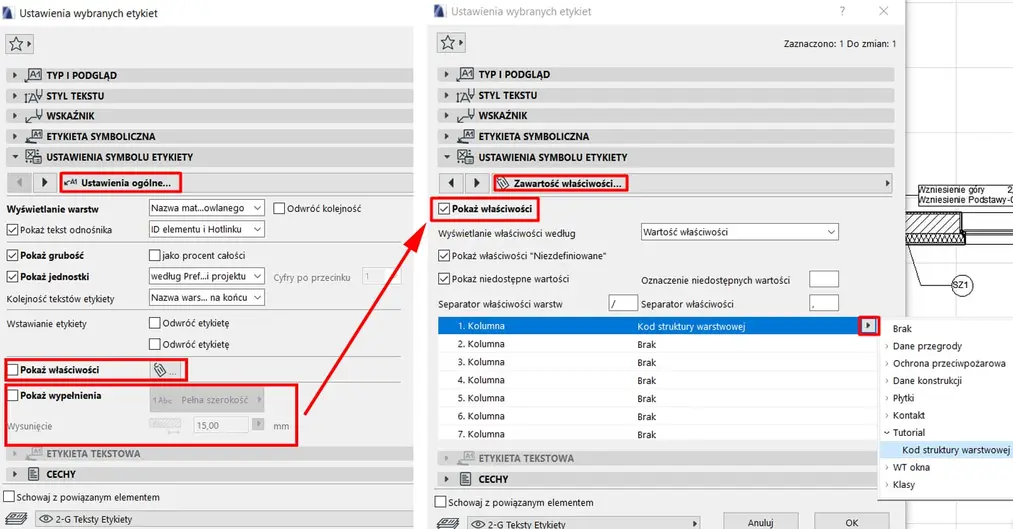Go to next page arrow in left dialog
The image size is (1013, 529).
[x=45, y=183]
